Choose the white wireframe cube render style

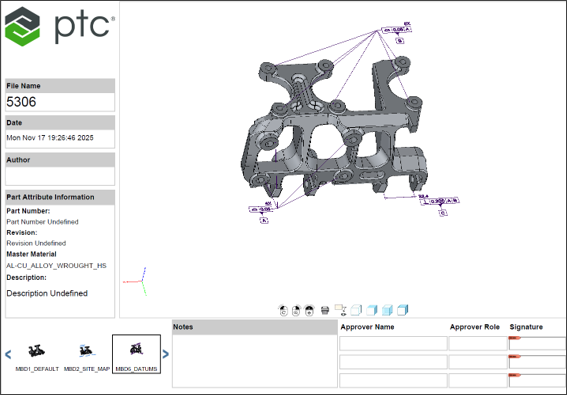coord(356,310)
